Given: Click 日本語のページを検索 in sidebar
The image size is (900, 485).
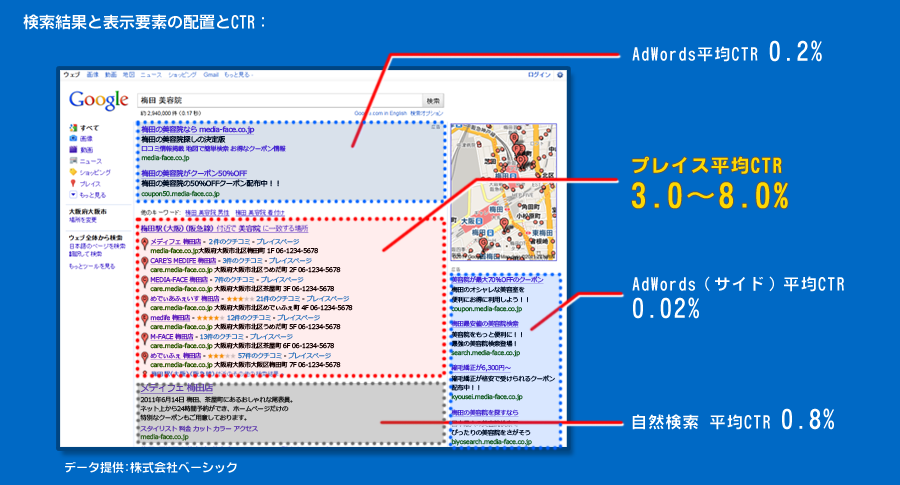Looking at the screenshot, I should [98, 246].
